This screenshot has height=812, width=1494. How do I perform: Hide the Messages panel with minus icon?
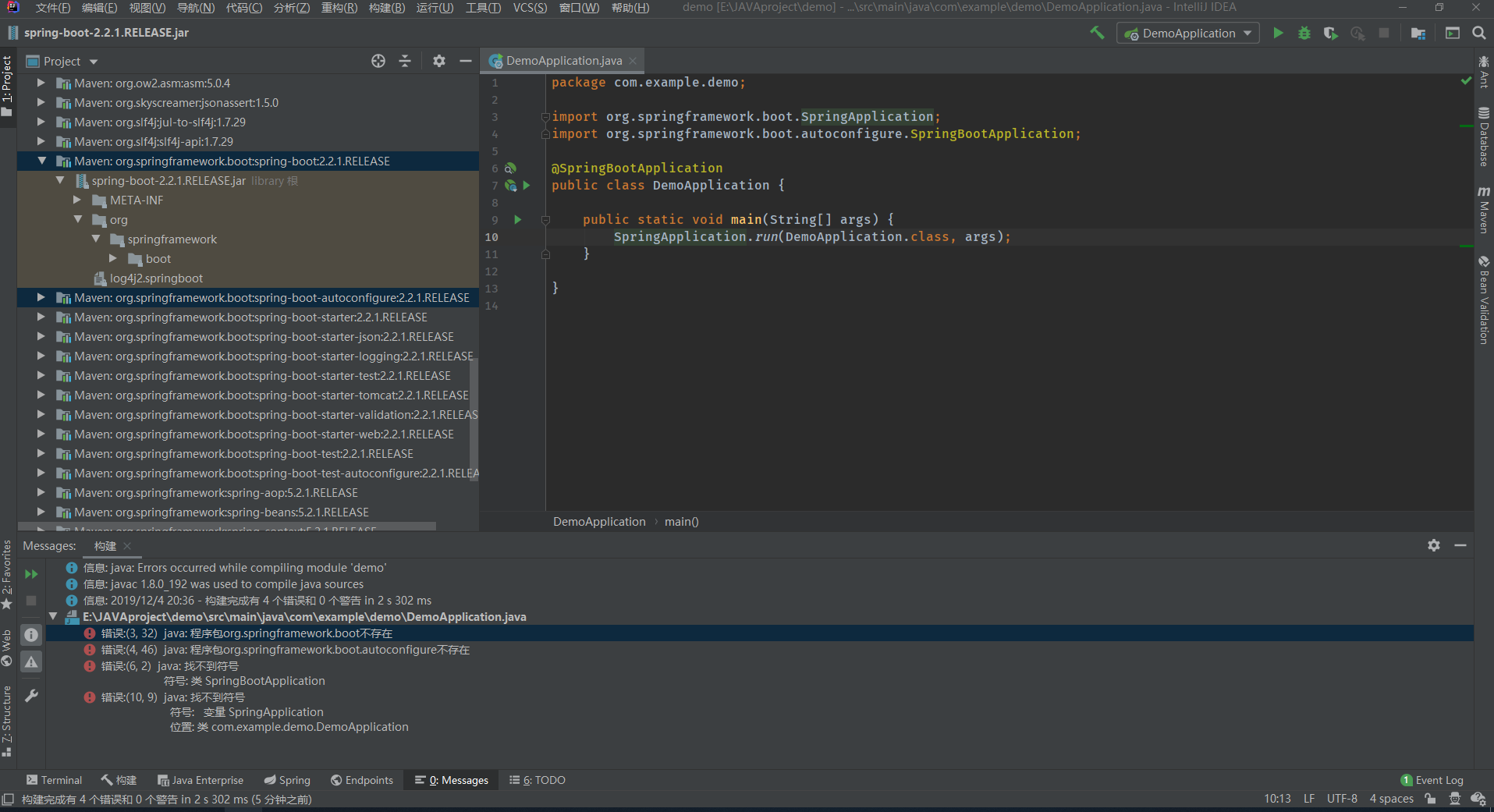pos(1460,545)
